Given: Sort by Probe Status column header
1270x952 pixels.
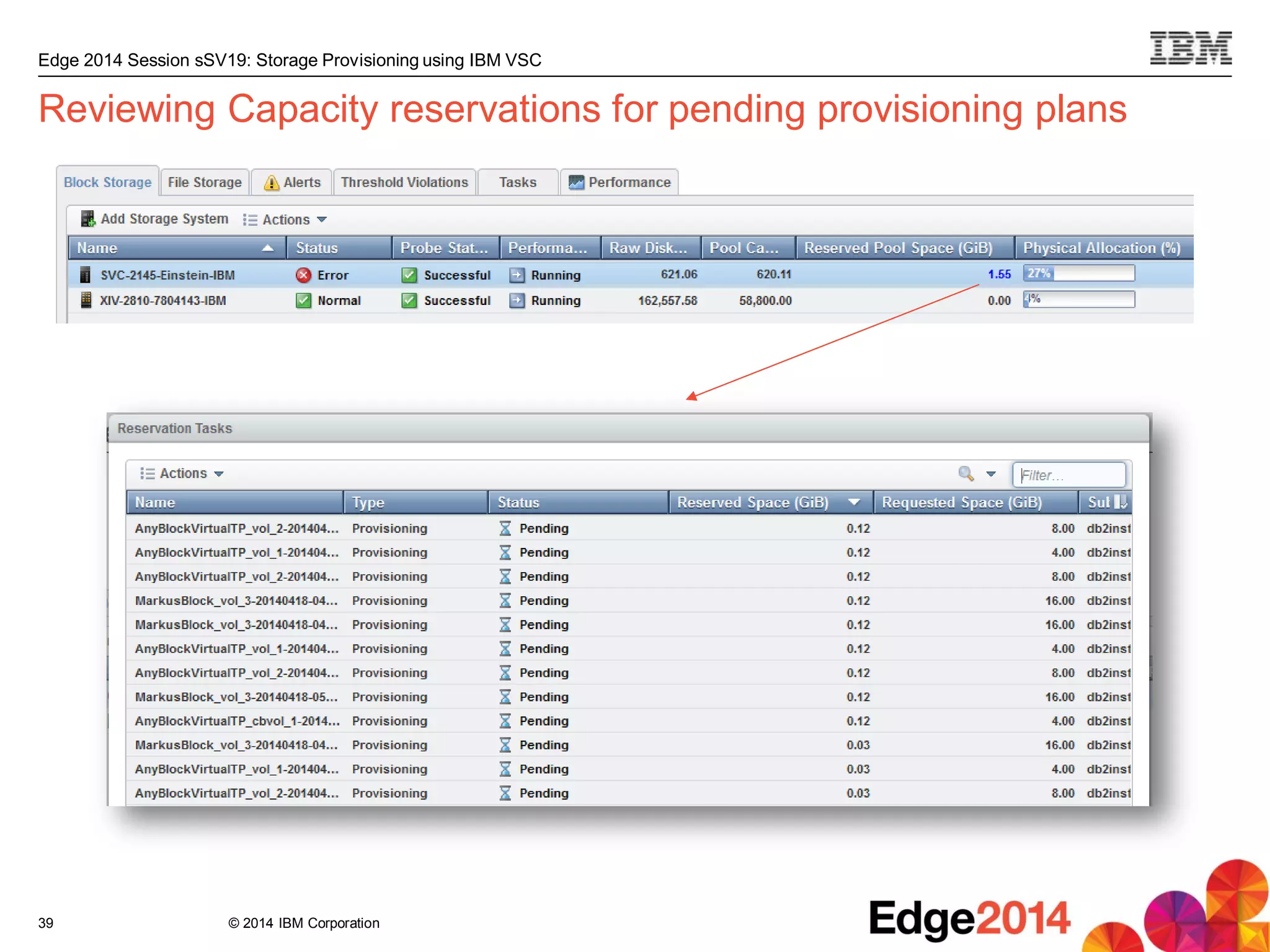Looking at the screenshot, I should tap(445, 248).
